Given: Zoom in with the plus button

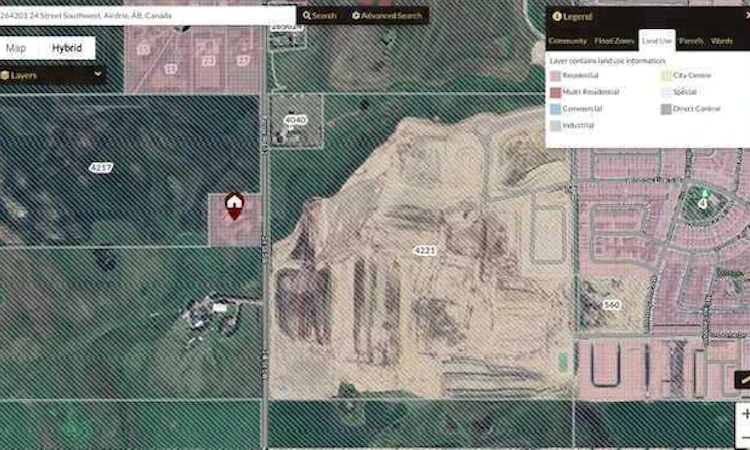Looking at the screenshot, I should click(x=744, y=414).
